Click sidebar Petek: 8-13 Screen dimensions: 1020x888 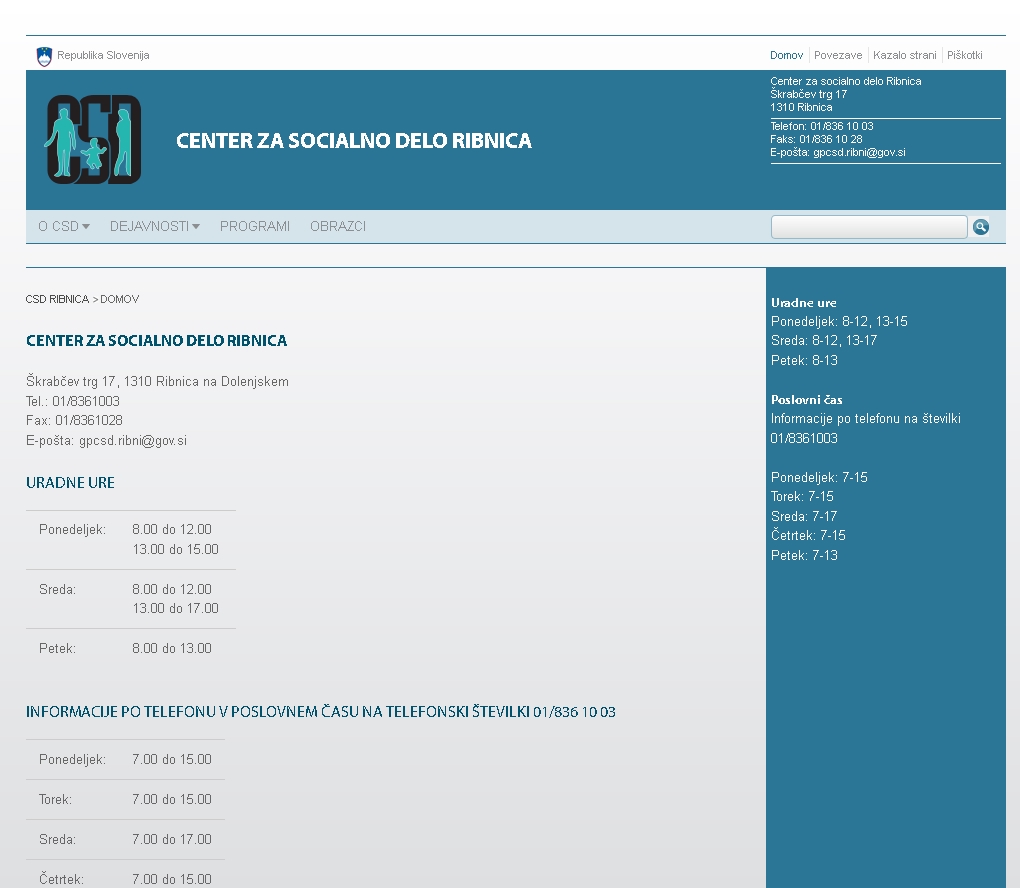click(x=804, y=360)
